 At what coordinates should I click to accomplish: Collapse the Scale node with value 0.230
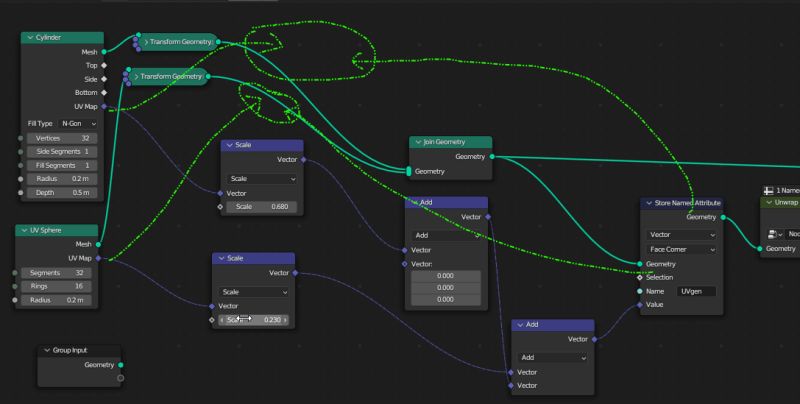pos(221,258)
